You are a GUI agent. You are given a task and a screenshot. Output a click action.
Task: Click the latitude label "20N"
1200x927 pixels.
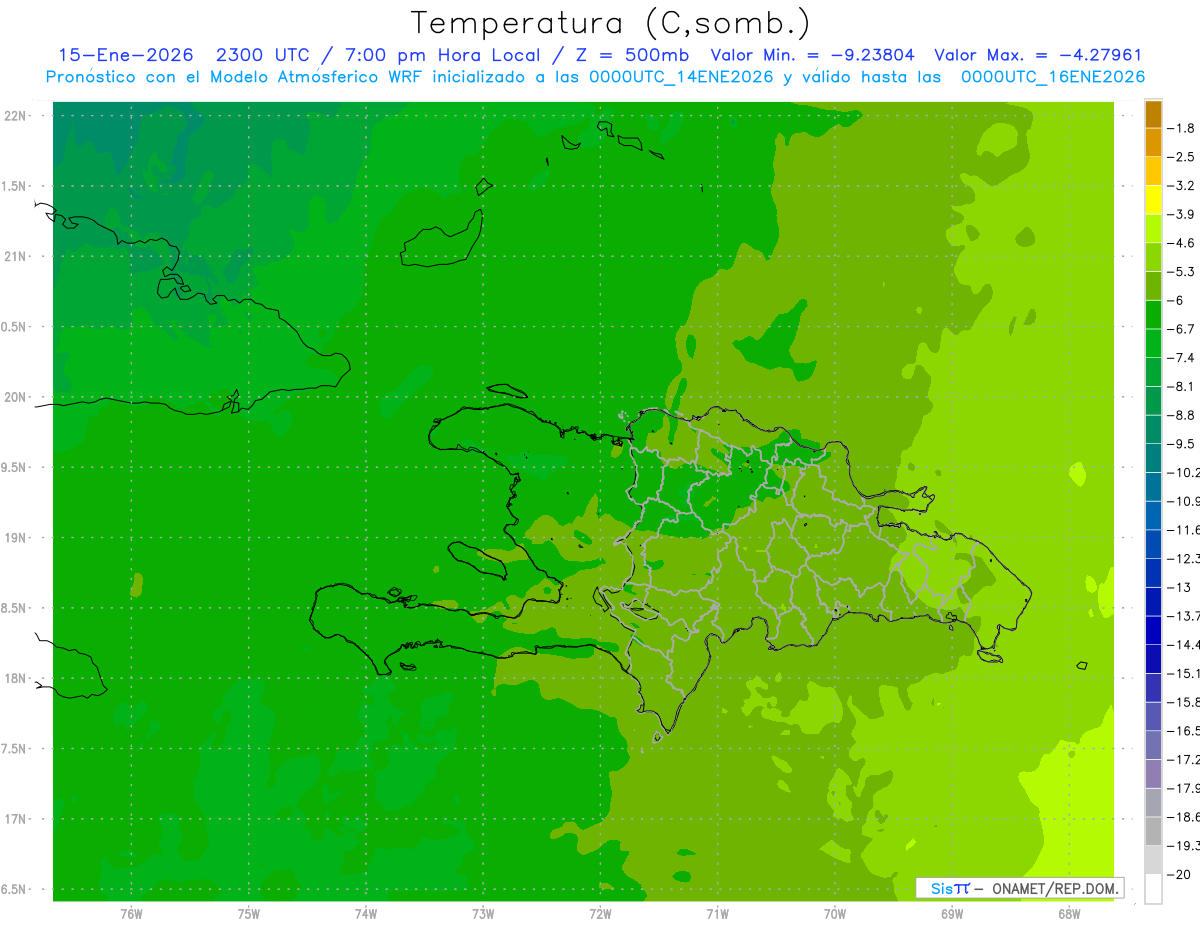pyautogui.click(x=16, y=397)
